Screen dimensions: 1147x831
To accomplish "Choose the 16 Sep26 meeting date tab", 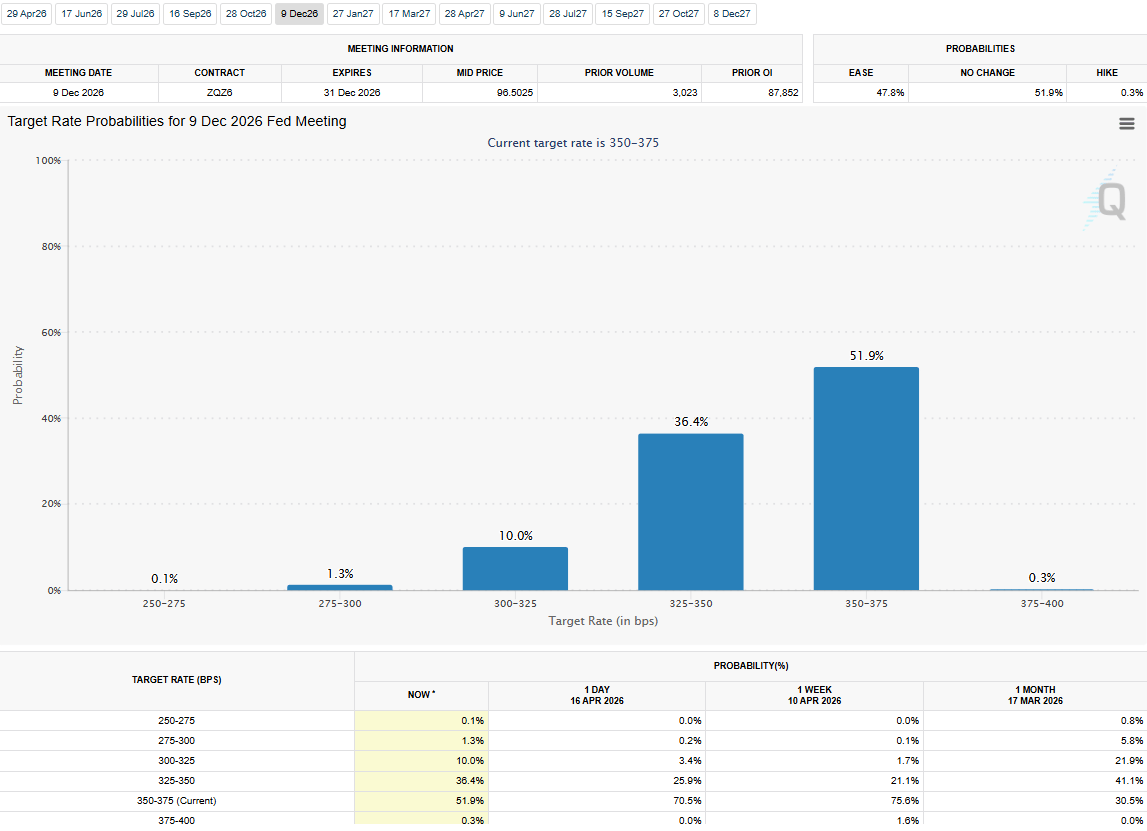I will (x=189, y=14).
